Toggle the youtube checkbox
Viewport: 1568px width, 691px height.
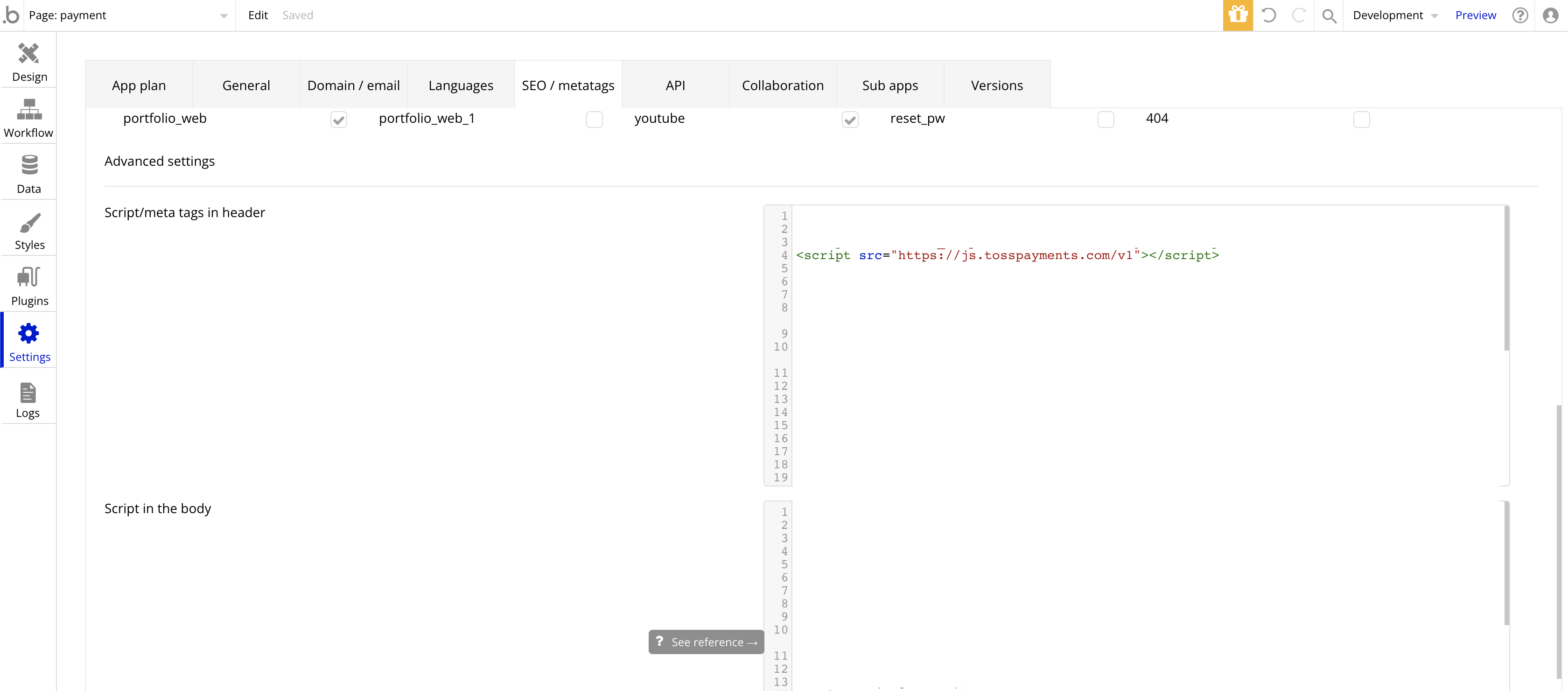[x=850, y=120]
